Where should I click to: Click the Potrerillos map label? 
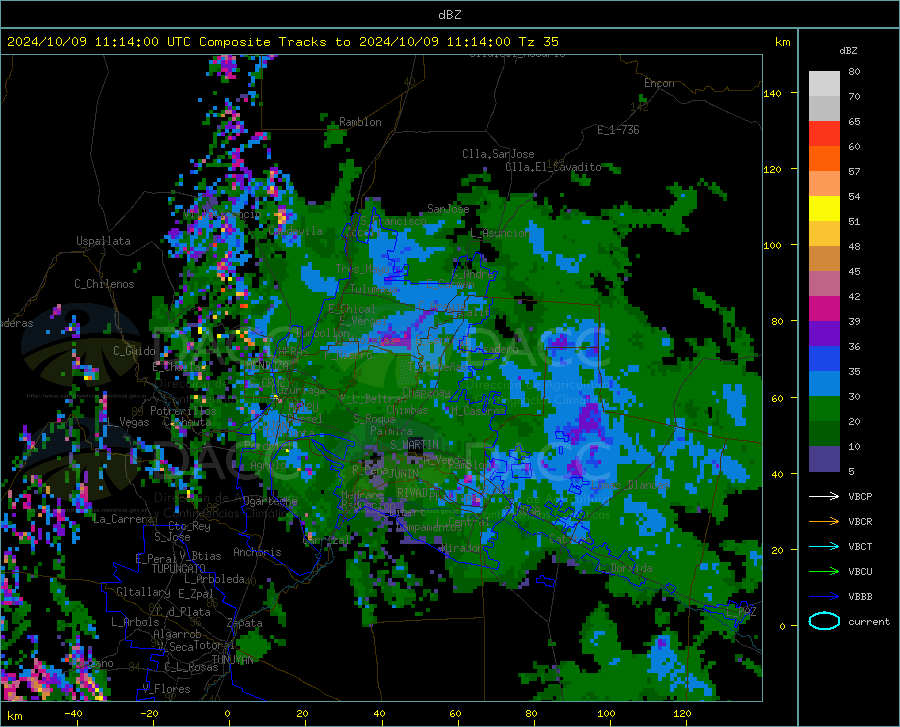(x=183, y=411)
